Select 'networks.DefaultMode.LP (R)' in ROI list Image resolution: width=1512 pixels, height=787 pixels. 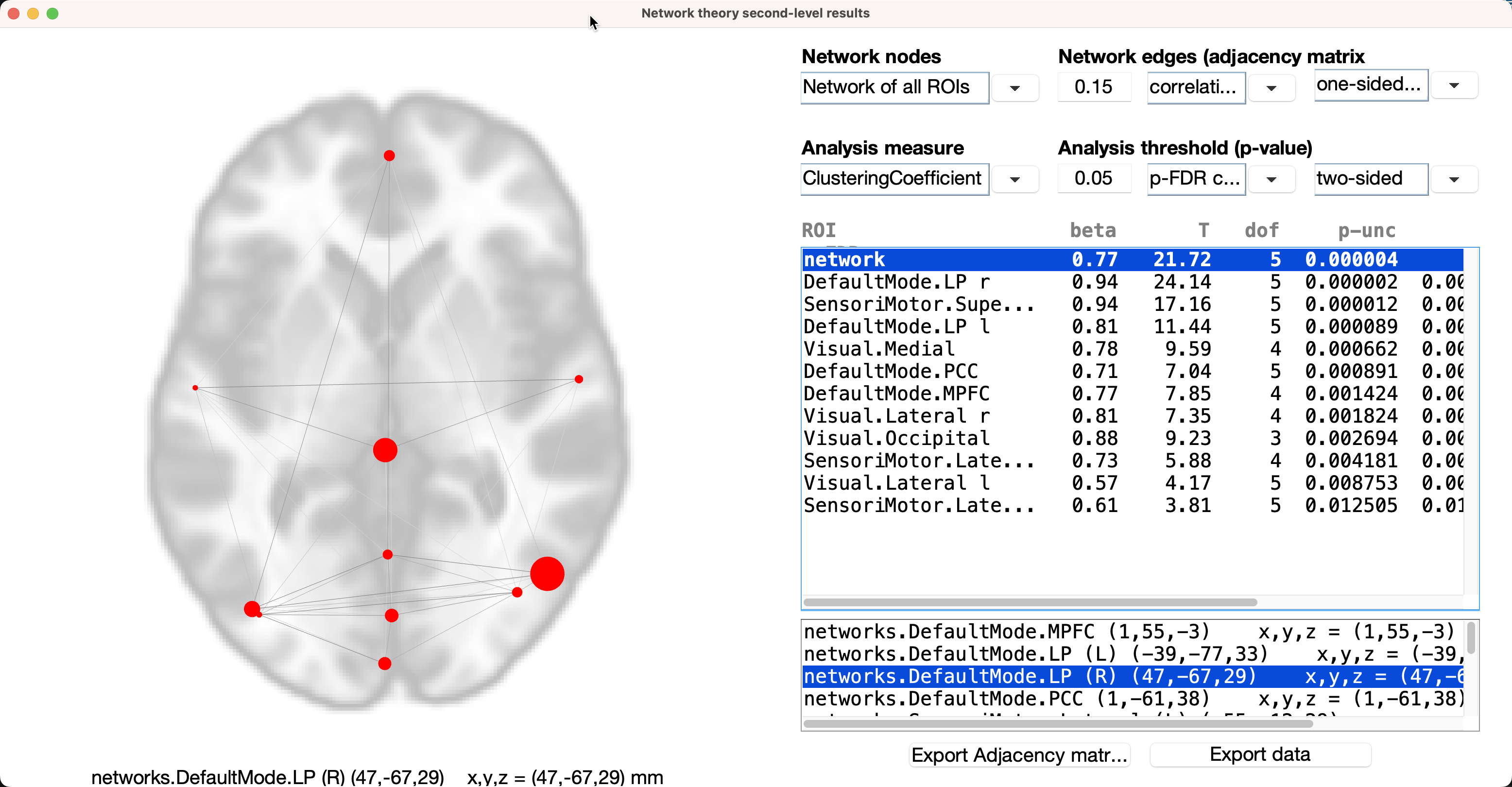[1133, 676]
